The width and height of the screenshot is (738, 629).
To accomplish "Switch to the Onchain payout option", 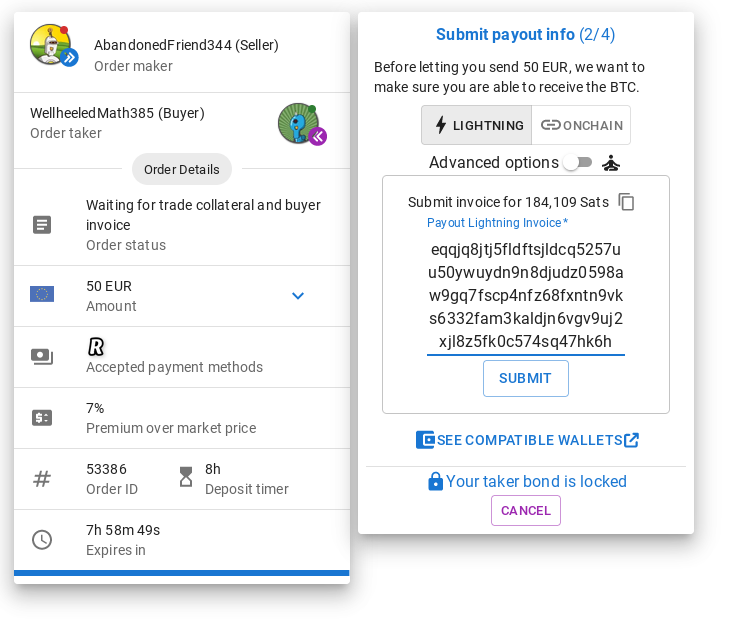I will 581,125.
